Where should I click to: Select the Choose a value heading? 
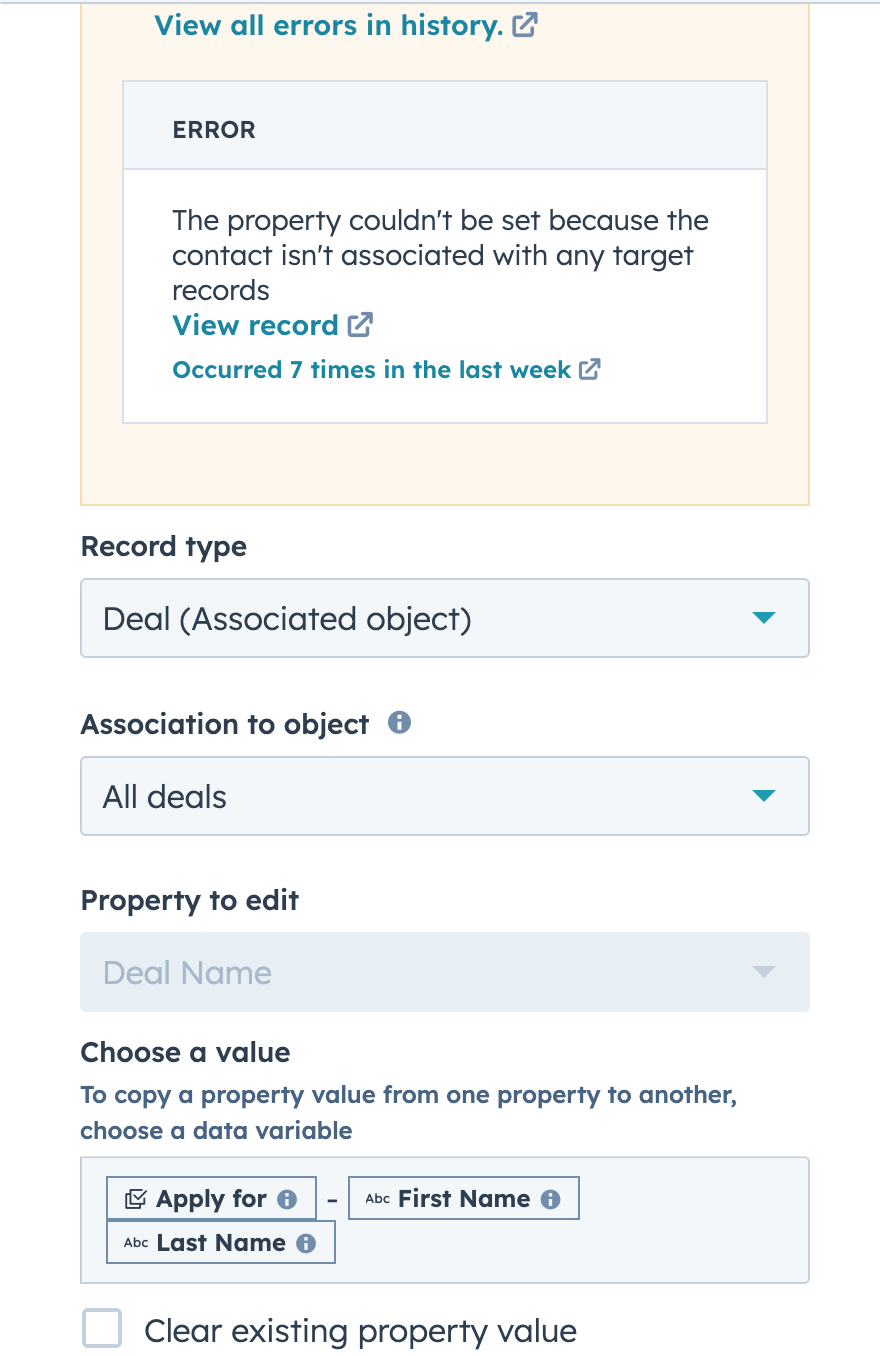(185, 1052)
